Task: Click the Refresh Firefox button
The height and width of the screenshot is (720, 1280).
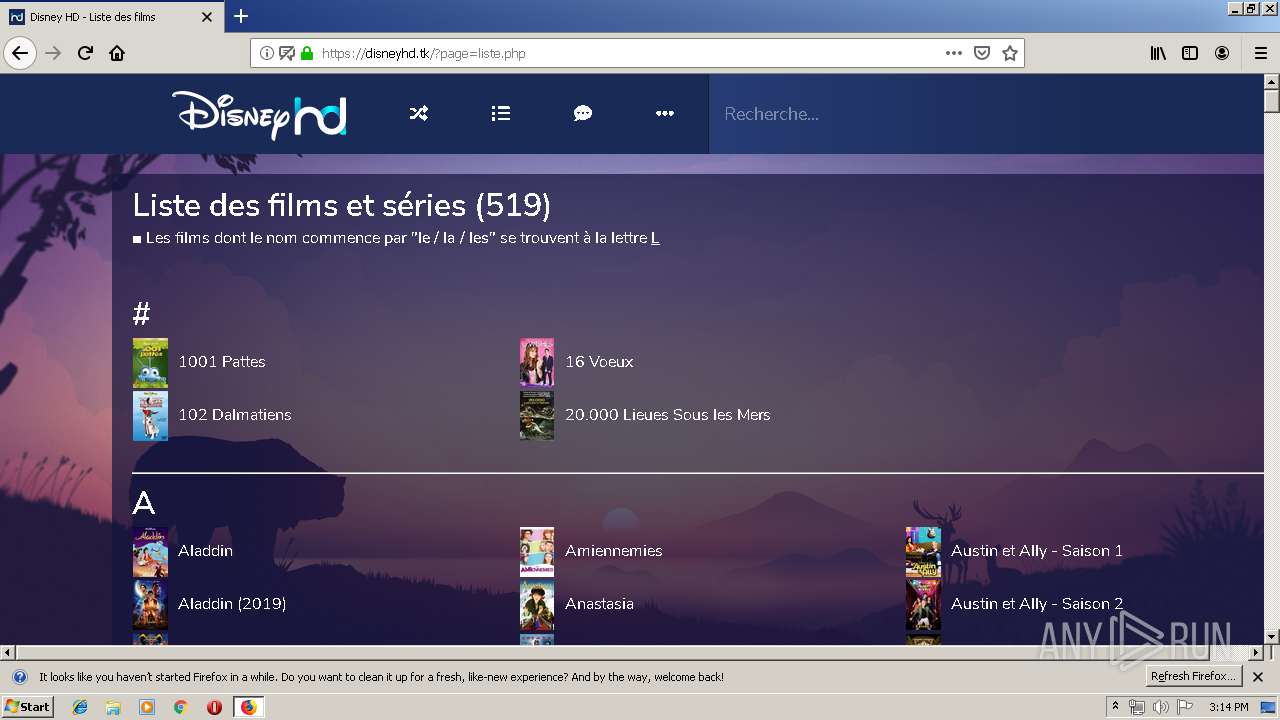Action: [x=1193, y=676]
